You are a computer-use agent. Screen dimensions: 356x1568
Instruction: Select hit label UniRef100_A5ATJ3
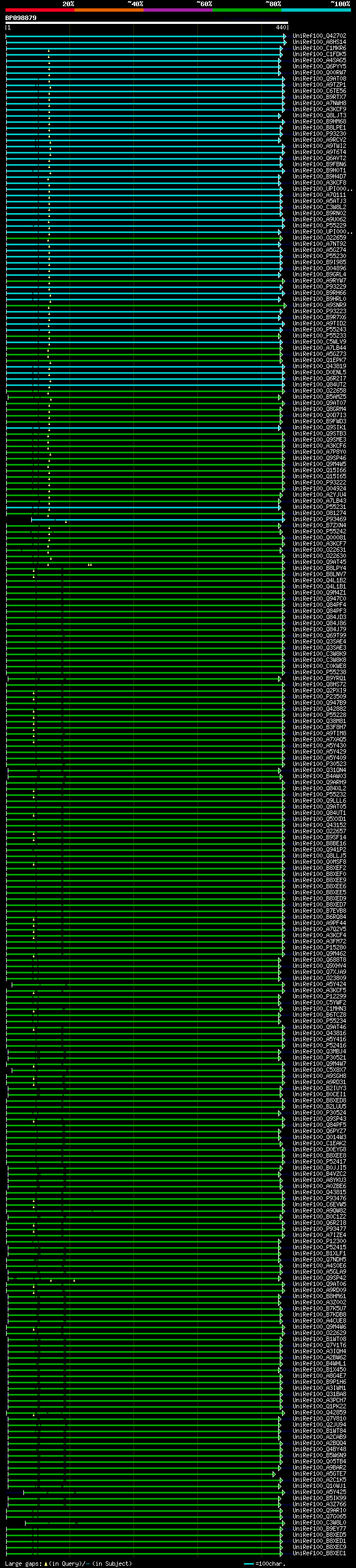click(319, 201)
